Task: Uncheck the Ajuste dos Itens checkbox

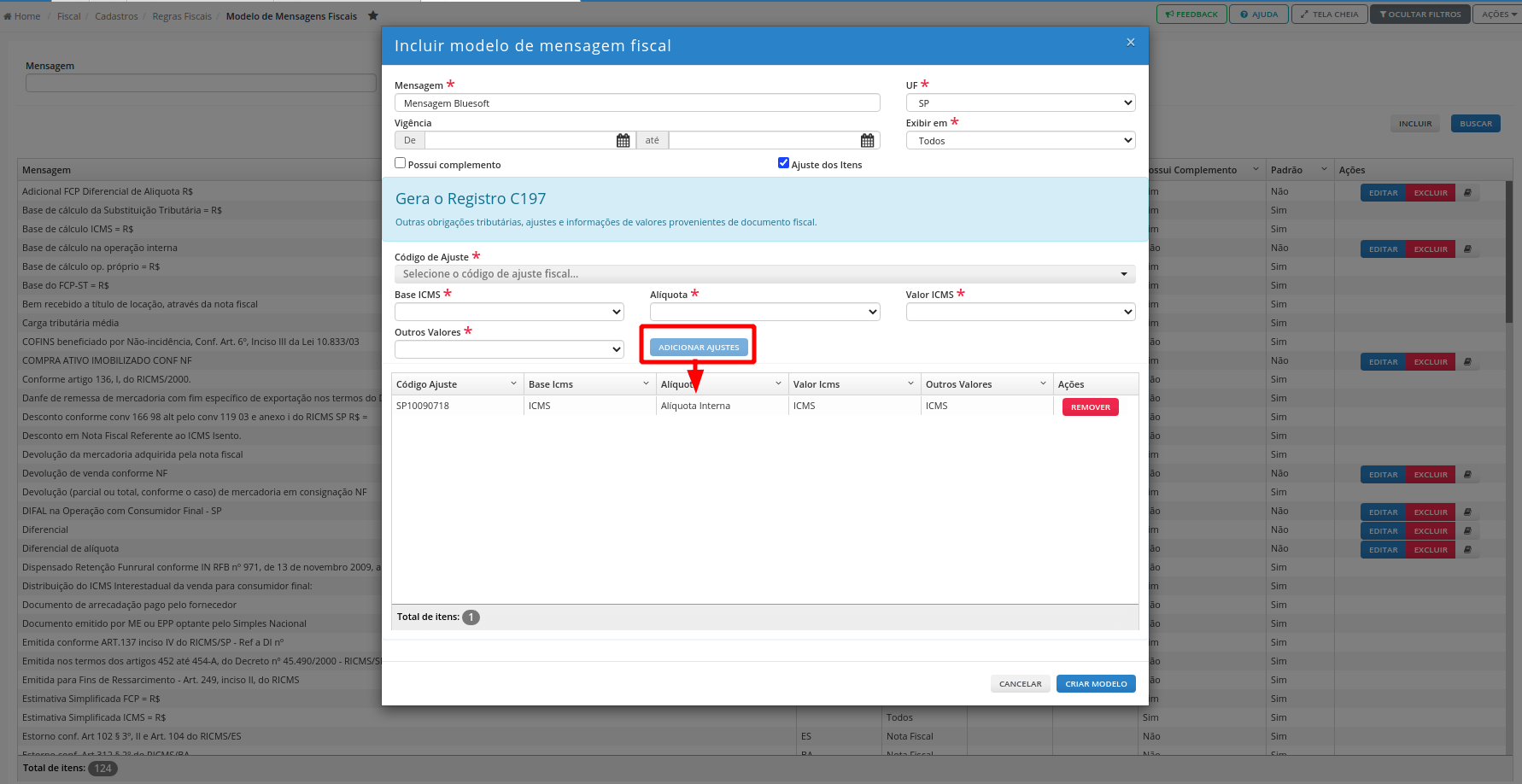Action: pos(783,163)
